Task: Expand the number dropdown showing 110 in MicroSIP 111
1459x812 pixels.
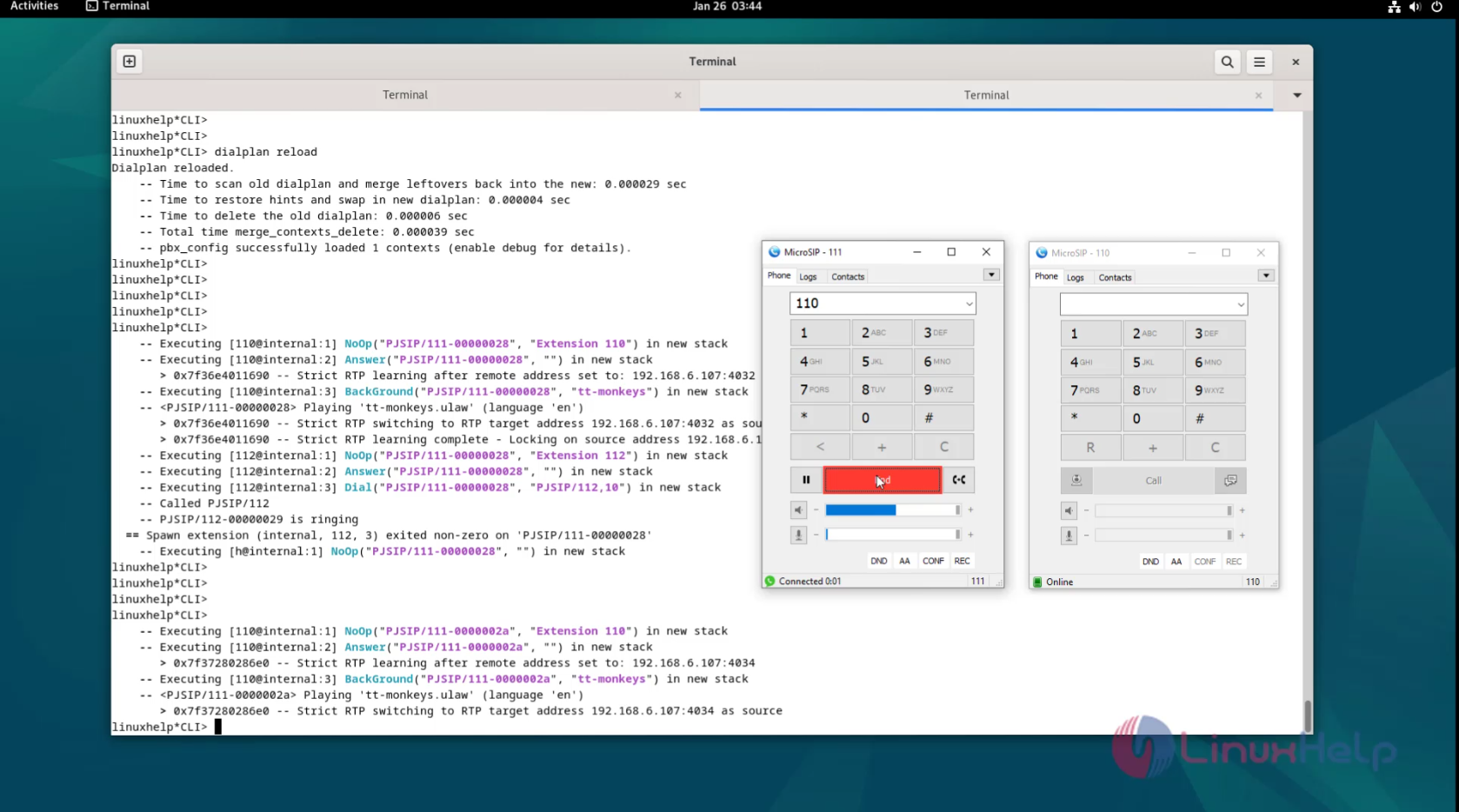Action: click(969, 303)
